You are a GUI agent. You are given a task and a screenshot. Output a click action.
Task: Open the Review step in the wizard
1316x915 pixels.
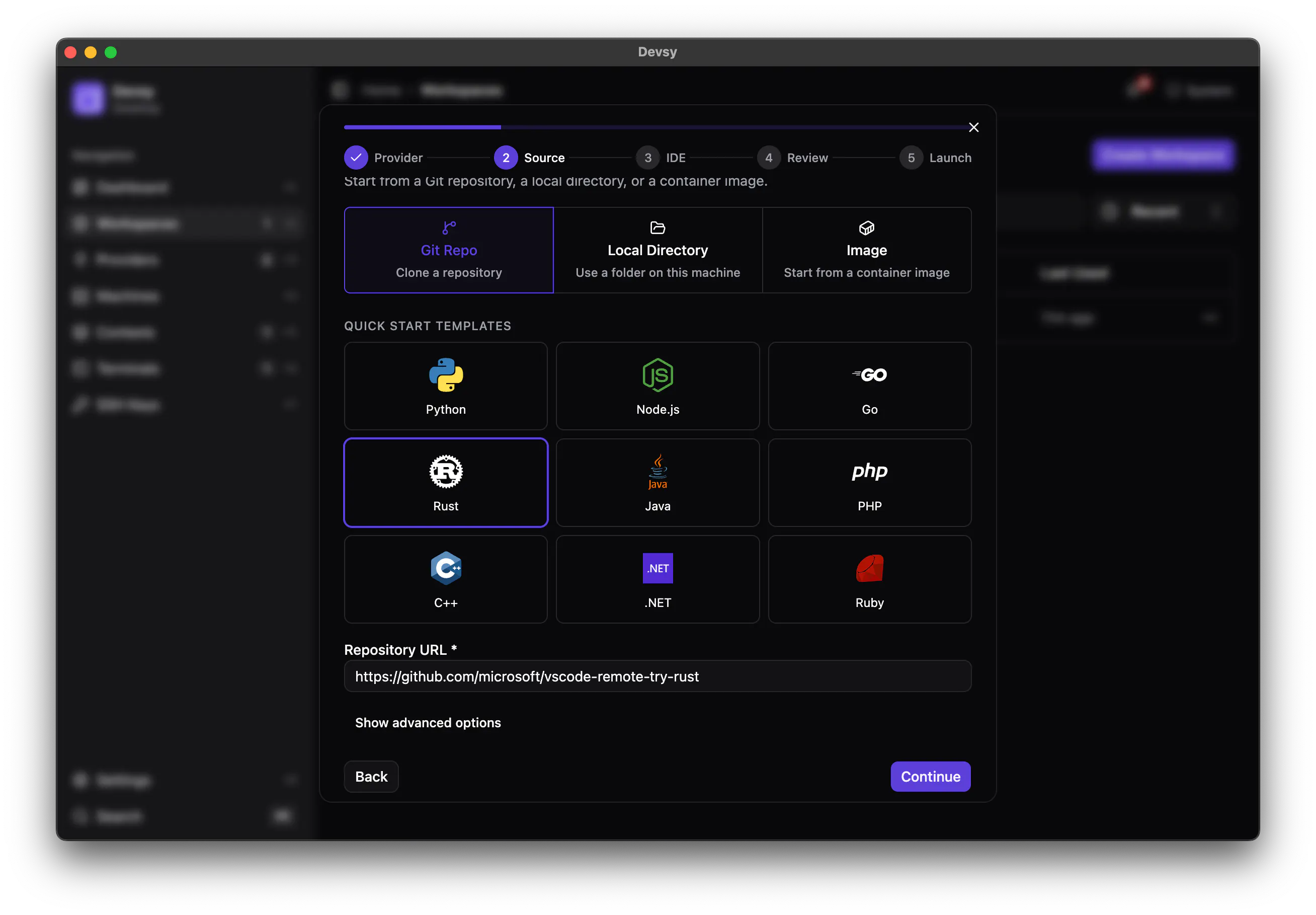[x=792, y=158]
